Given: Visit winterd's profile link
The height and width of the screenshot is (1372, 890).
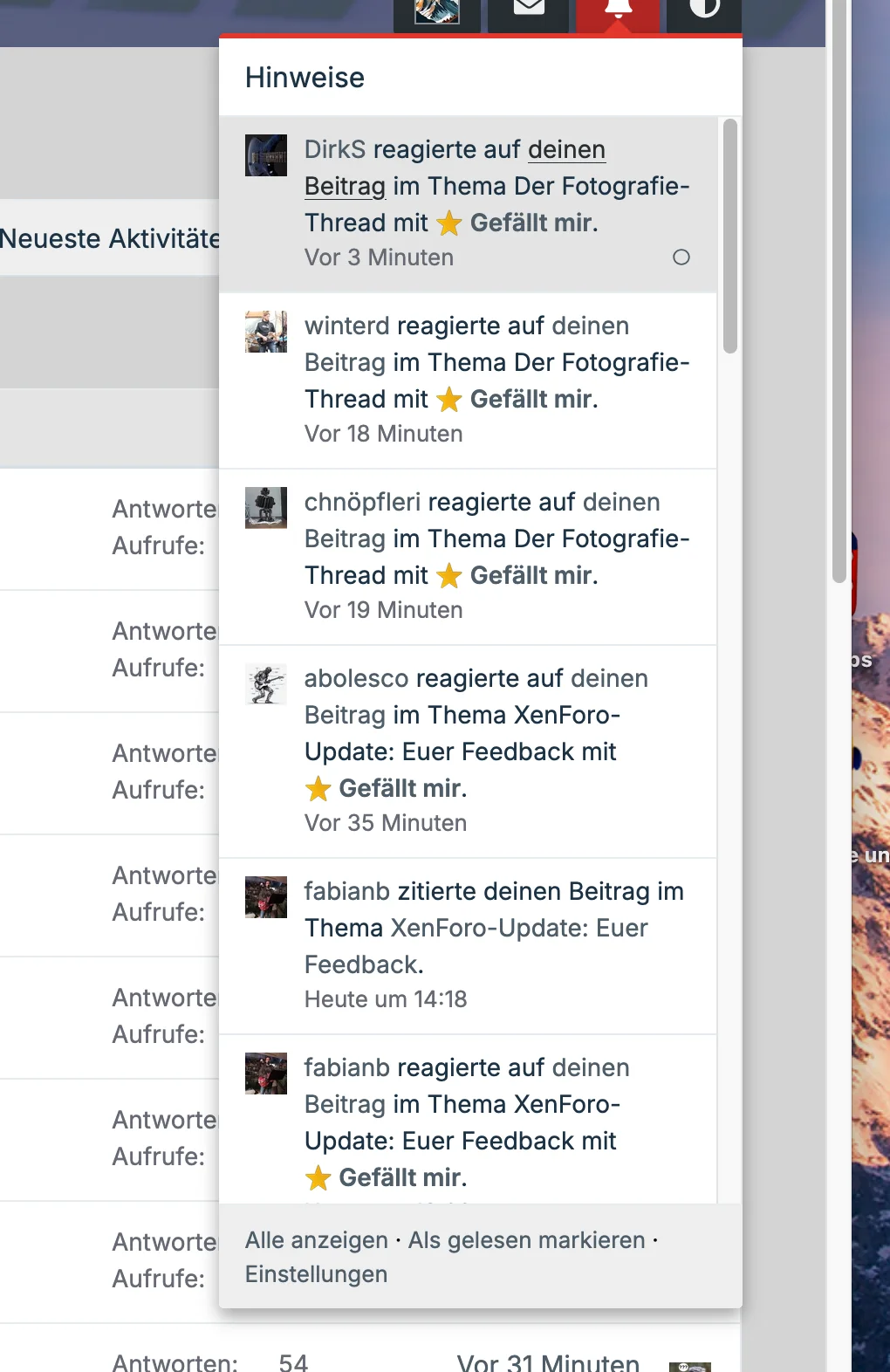Looking at the screenshot, I should [x=347, y=326].
